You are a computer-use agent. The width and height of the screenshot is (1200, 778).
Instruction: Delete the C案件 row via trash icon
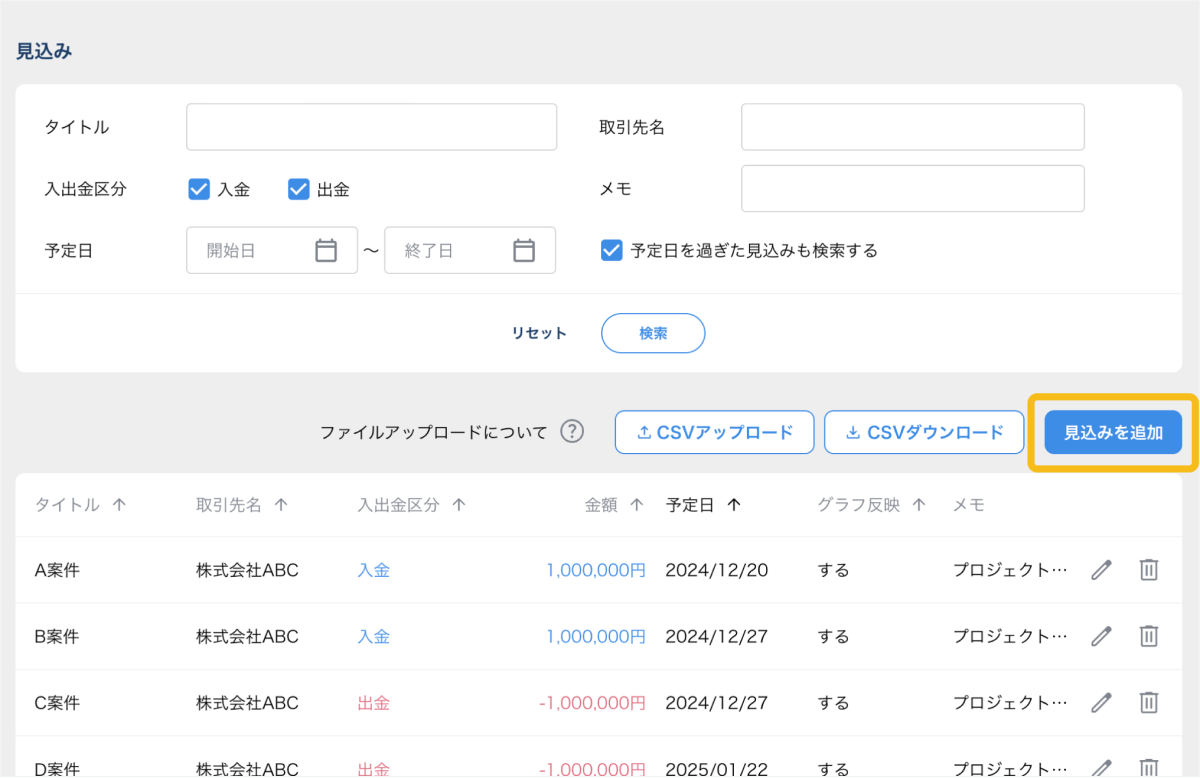1149,703
